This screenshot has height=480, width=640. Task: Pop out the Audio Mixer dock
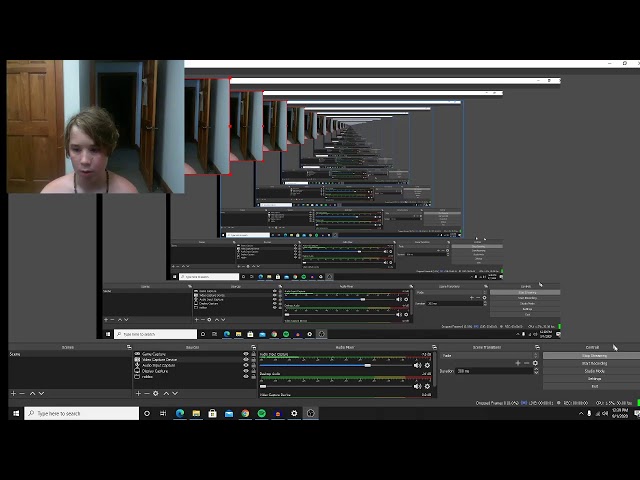coord(434,347)
